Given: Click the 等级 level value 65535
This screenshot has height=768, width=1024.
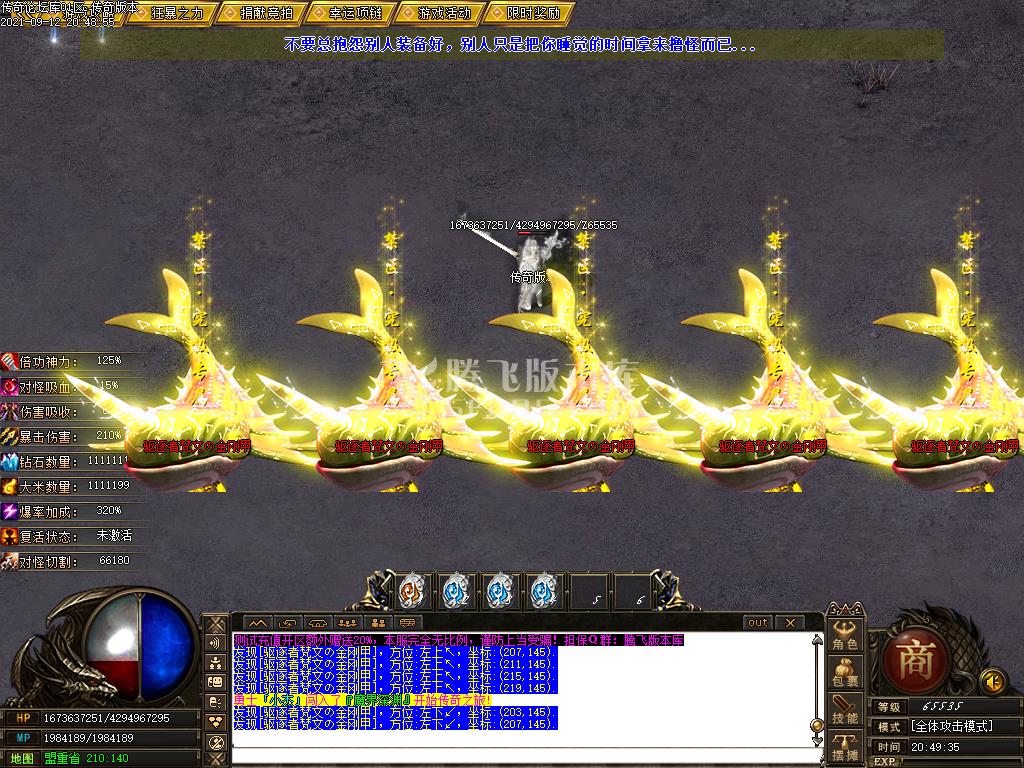Looking at the screenshot, I should click(942, 706).
